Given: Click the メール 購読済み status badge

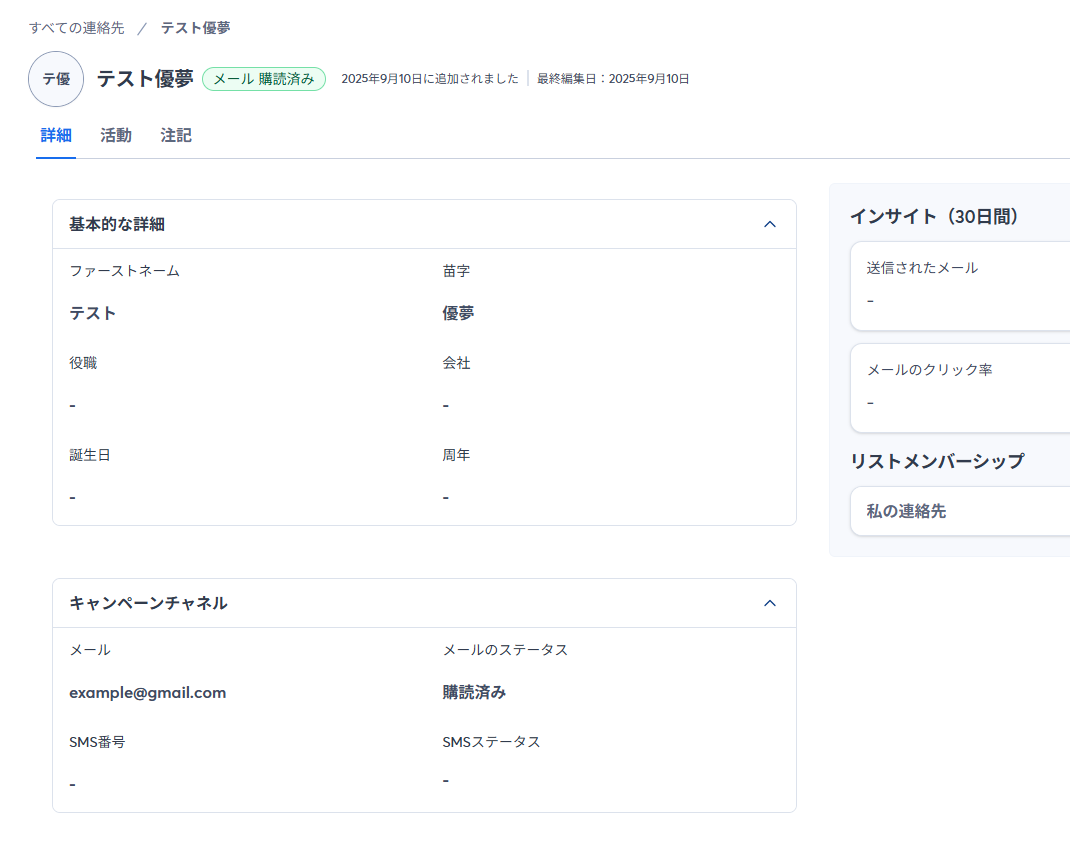Looking at the screenshot, I should pyautogui.click(x=264, y=79).
